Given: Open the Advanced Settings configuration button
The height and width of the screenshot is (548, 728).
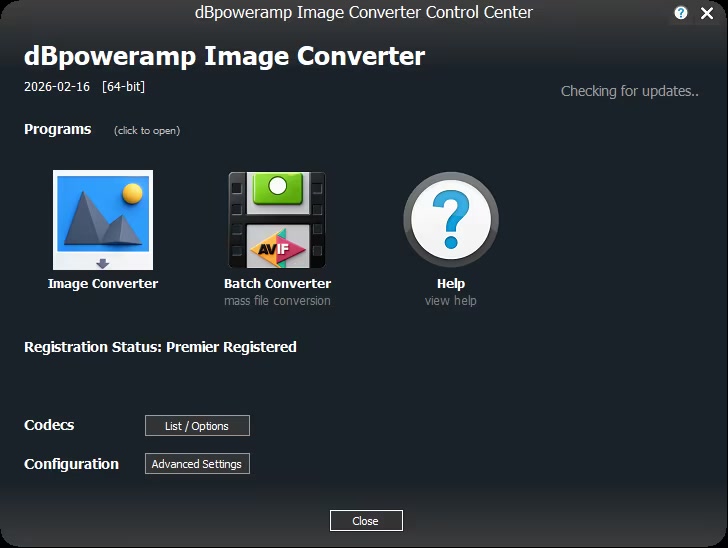Looking at the screenshot, I should point(197,464).
